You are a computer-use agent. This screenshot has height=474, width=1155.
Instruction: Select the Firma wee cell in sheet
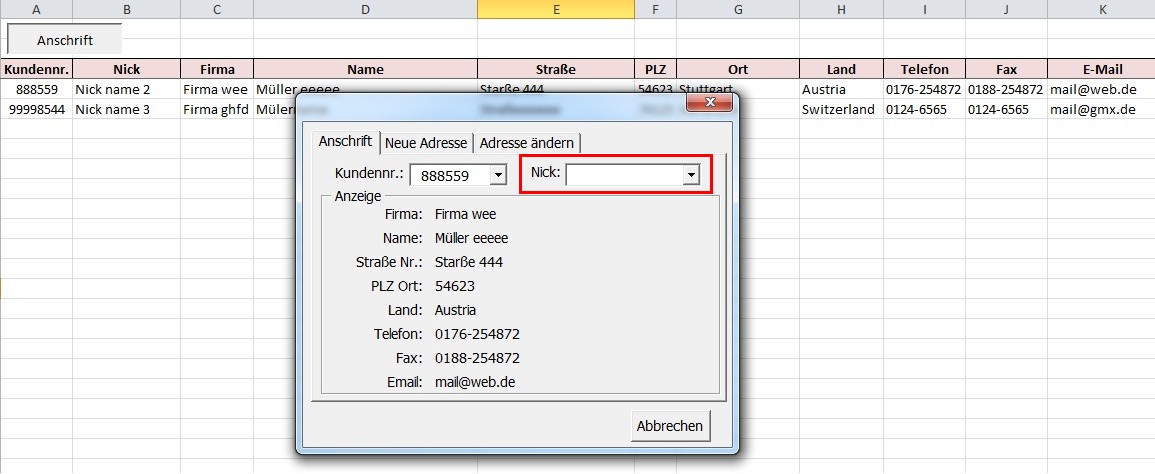tap(215, 89)
